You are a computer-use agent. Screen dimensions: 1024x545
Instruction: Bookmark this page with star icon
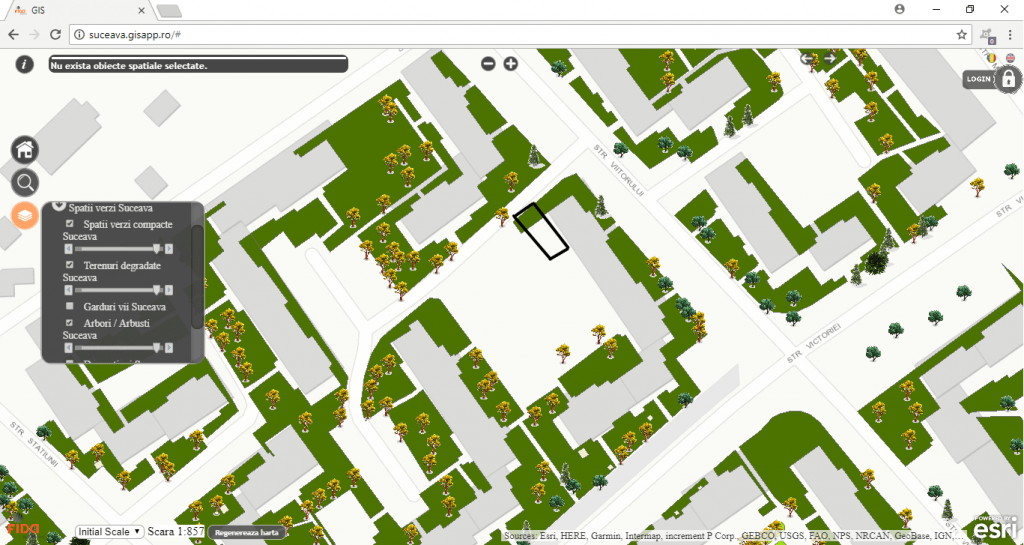point(961,35)
